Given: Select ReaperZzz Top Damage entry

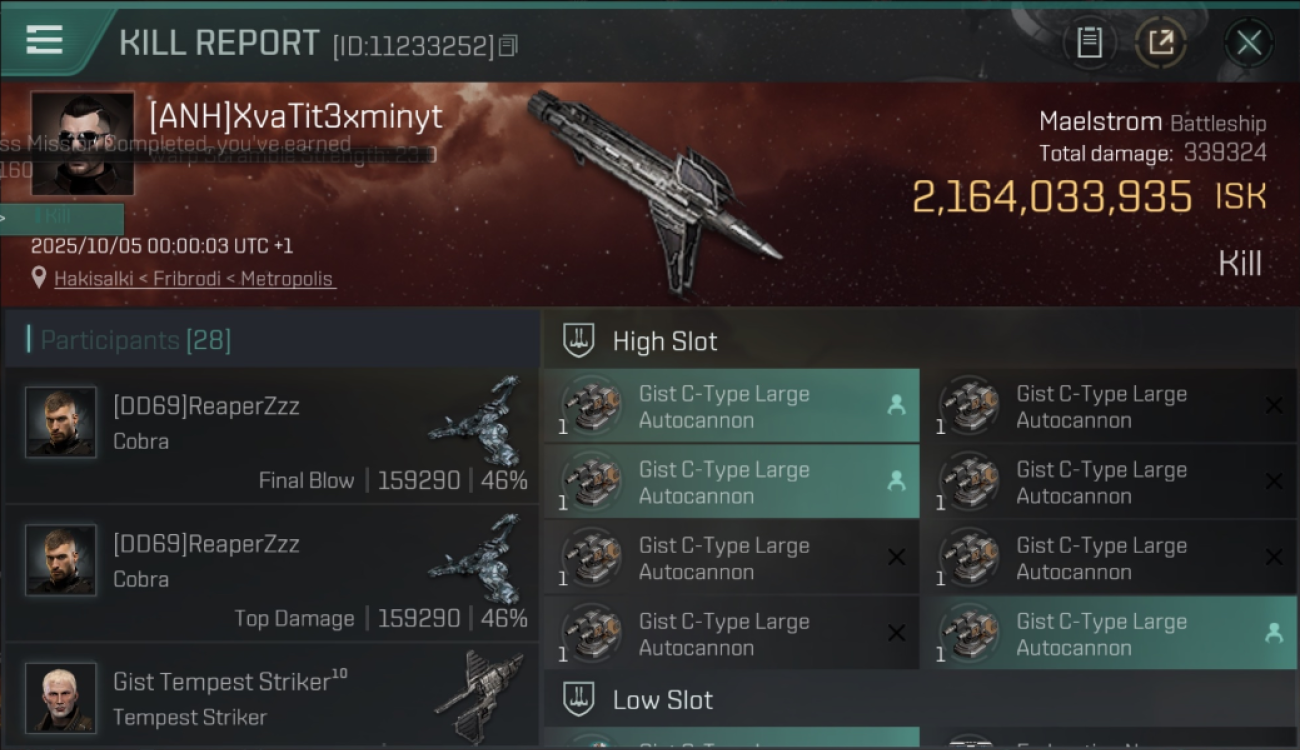Looking at the screenshot, I should [x=272, y=573].
